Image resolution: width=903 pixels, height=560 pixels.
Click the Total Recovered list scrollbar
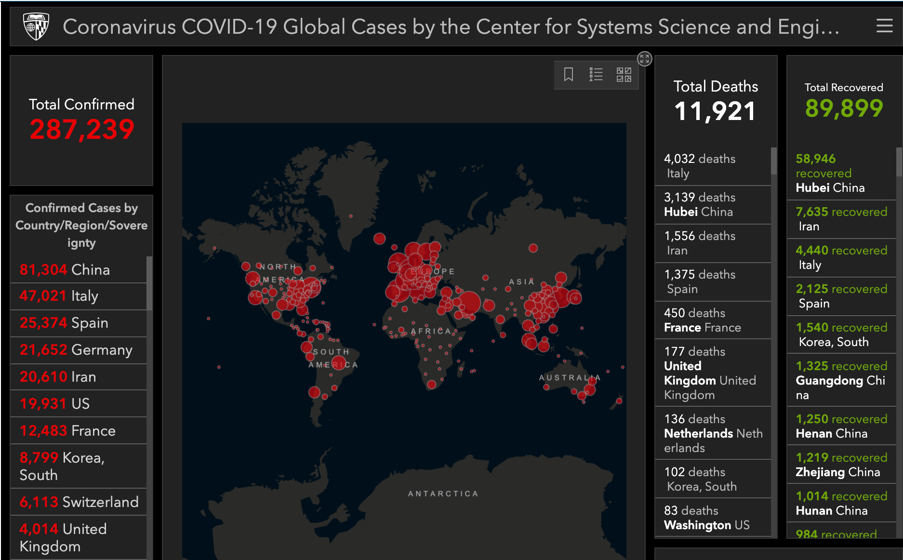pyautogui.click(x=899, y=161)
